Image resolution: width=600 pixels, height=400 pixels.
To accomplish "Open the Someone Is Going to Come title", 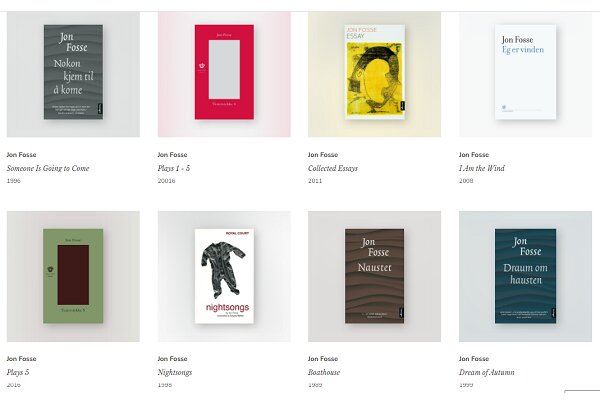I will tap(48, 168).
